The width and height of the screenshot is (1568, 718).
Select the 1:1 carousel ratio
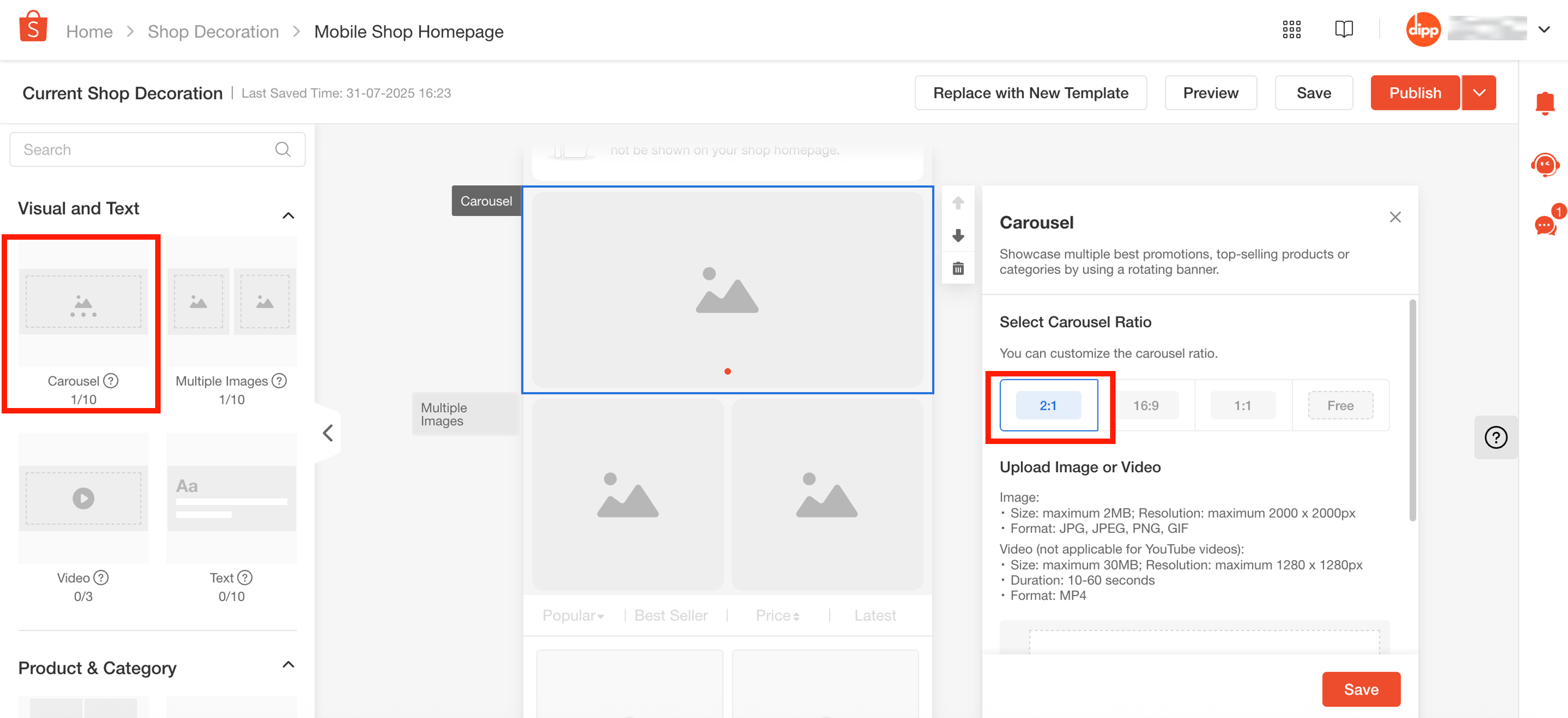coord(1242,406)
